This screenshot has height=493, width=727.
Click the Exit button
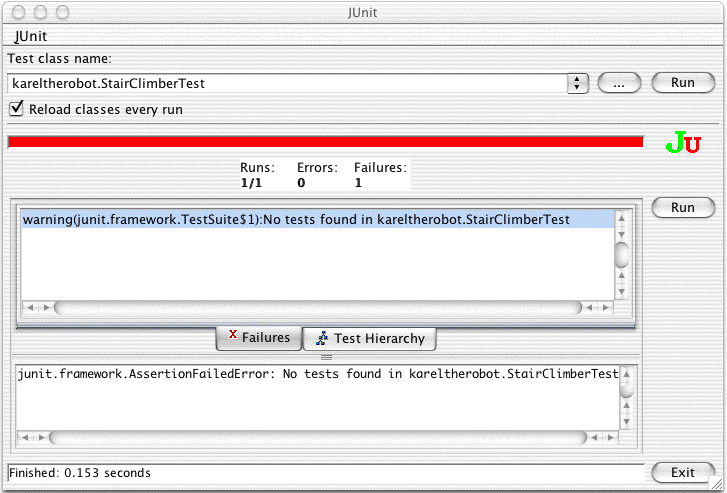point(683,472)
